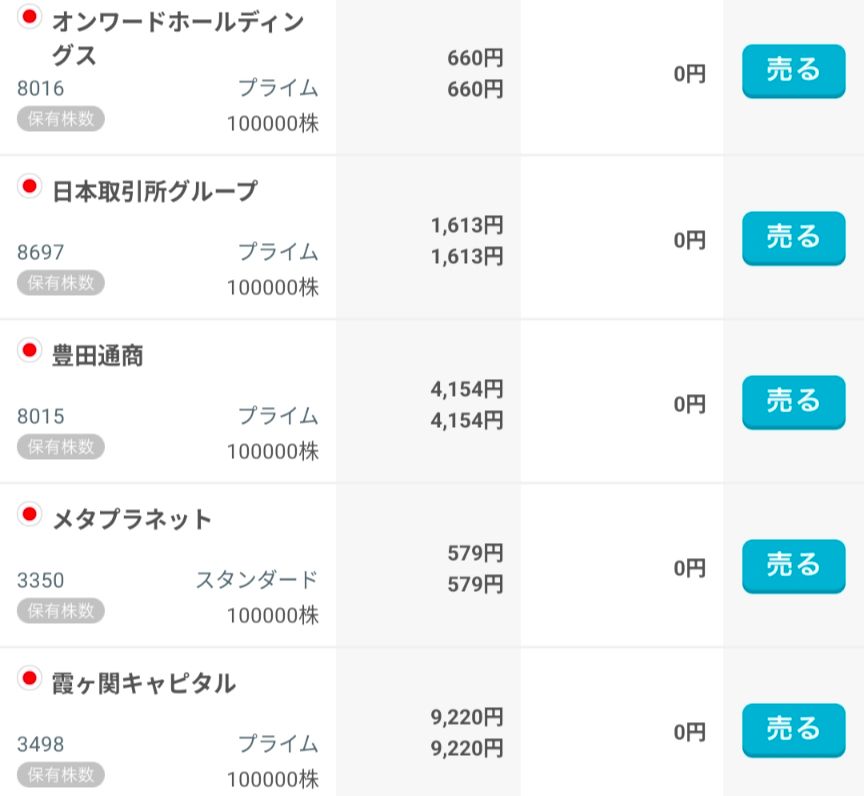Tap the 保有株数 badge under code 3350
Viewport: 864px width, 796px height.
(60, 610)
